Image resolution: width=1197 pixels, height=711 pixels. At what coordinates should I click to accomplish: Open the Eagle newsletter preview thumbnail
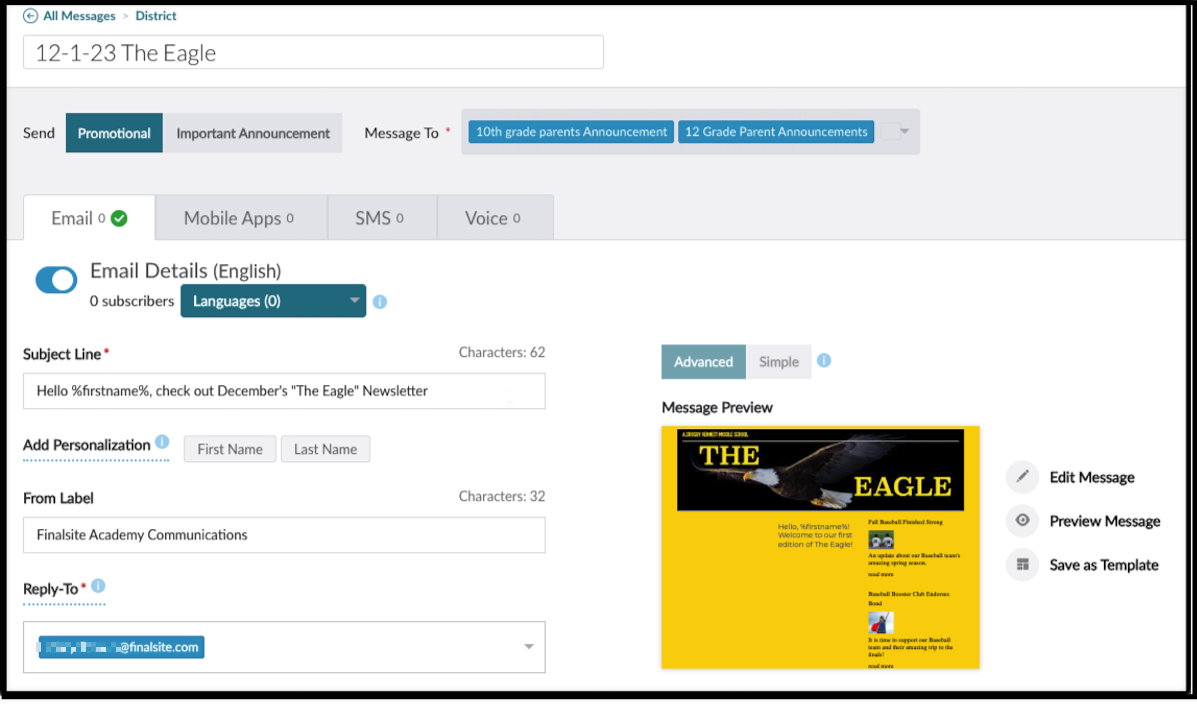pyautogui.click(x=820, y=548)
